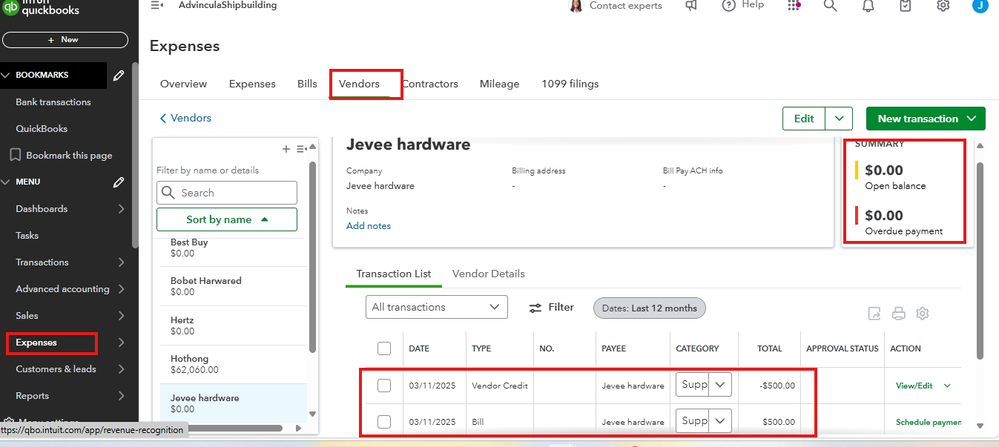Switch to the Contractors tab
This screenshot has height=447, width=999.
(430, 84)
